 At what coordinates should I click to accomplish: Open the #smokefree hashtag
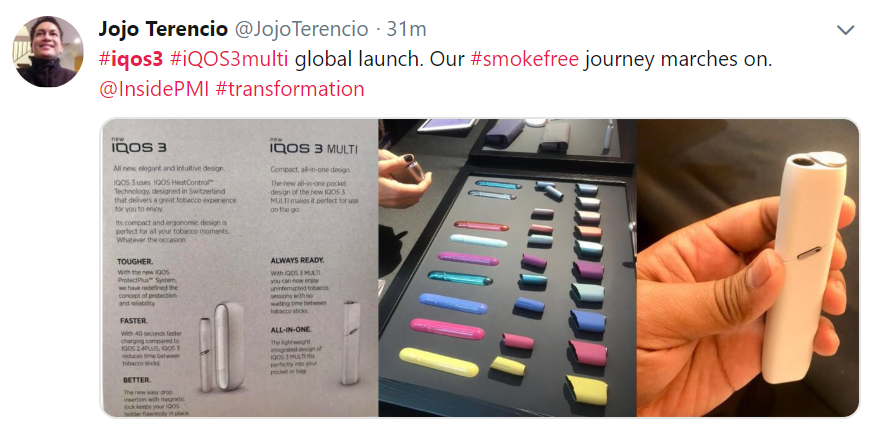[524, 59]
